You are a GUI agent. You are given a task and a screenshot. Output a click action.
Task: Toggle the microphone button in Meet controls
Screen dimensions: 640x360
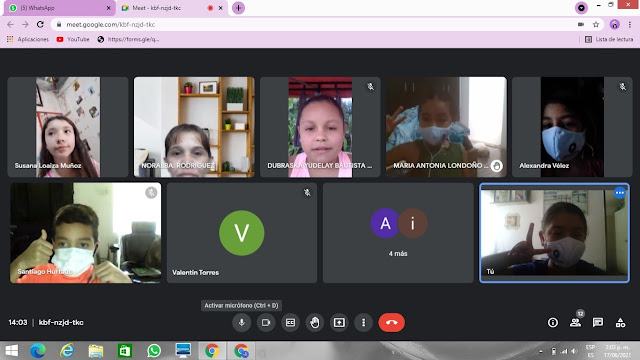coord(242,322)
